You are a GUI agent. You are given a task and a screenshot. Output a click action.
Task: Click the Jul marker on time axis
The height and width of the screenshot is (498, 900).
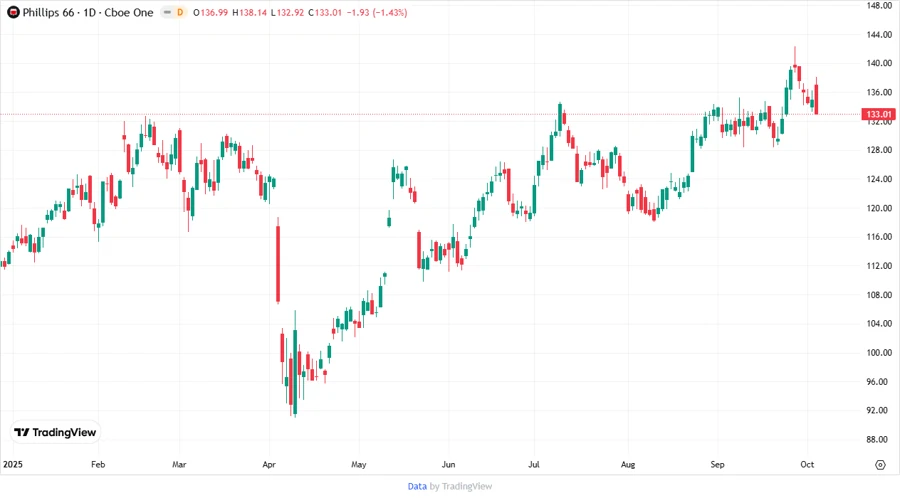(534, 465)
